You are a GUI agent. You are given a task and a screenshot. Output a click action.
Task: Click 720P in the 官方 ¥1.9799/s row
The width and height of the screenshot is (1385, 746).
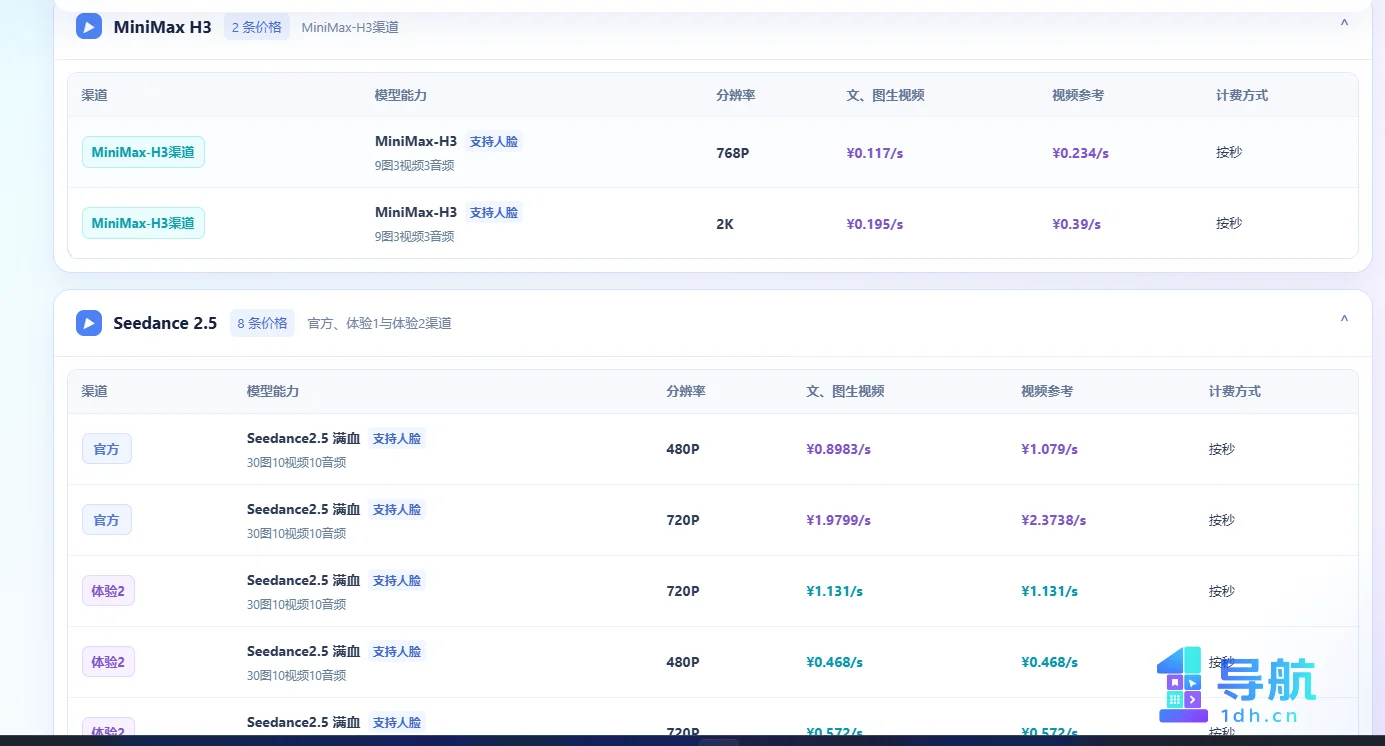[683, 520]
